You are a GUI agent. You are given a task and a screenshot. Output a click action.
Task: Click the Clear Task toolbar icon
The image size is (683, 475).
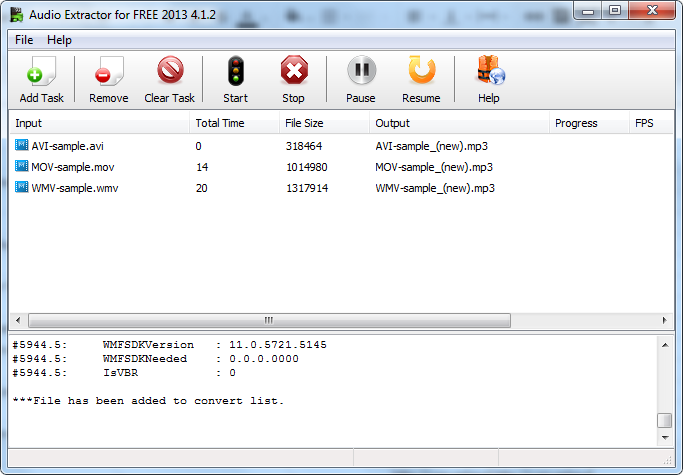pos(170,70)
